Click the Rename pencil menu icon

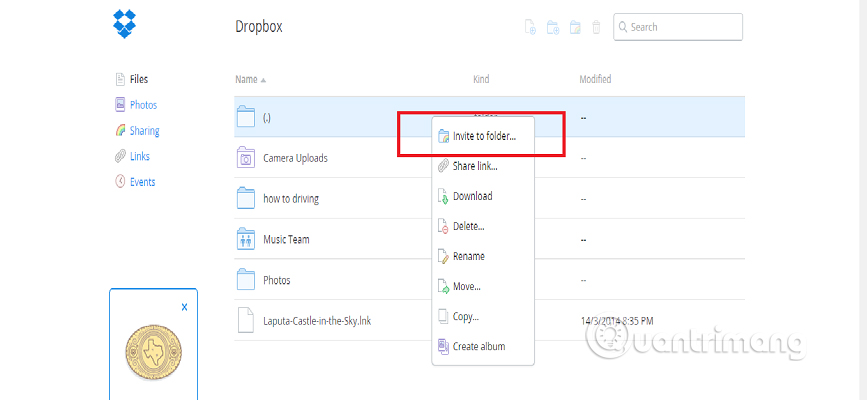tap(443, 256)
